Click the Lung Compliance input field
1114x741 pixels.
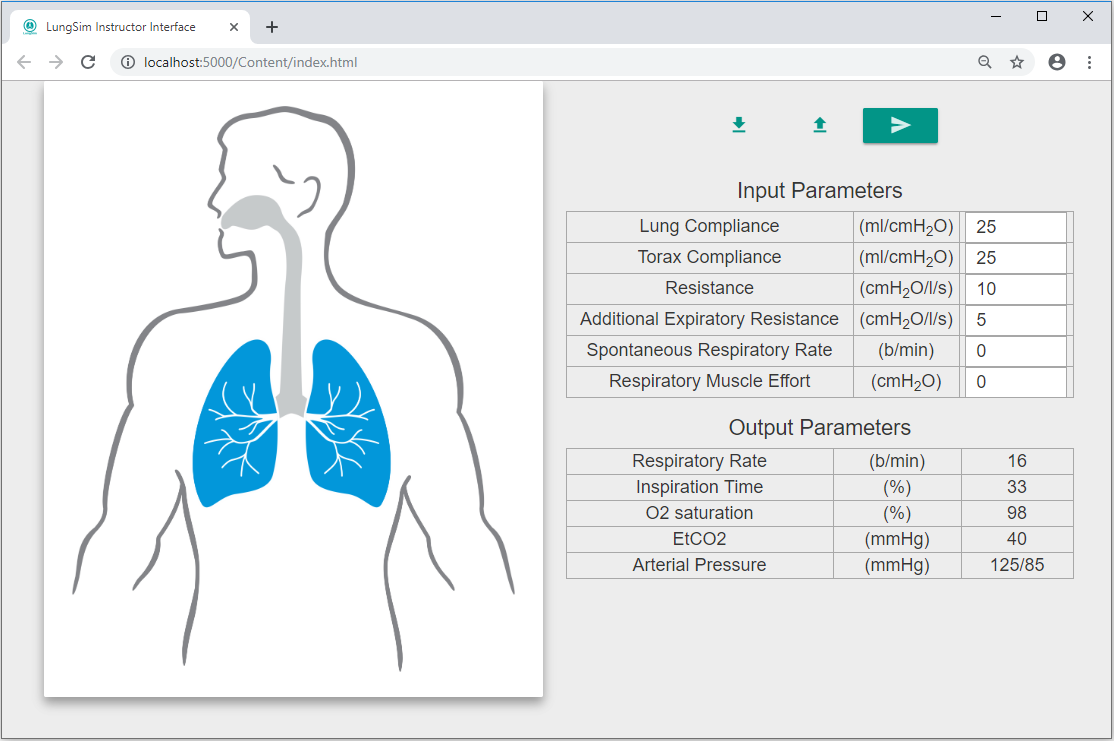(1015, 227)
